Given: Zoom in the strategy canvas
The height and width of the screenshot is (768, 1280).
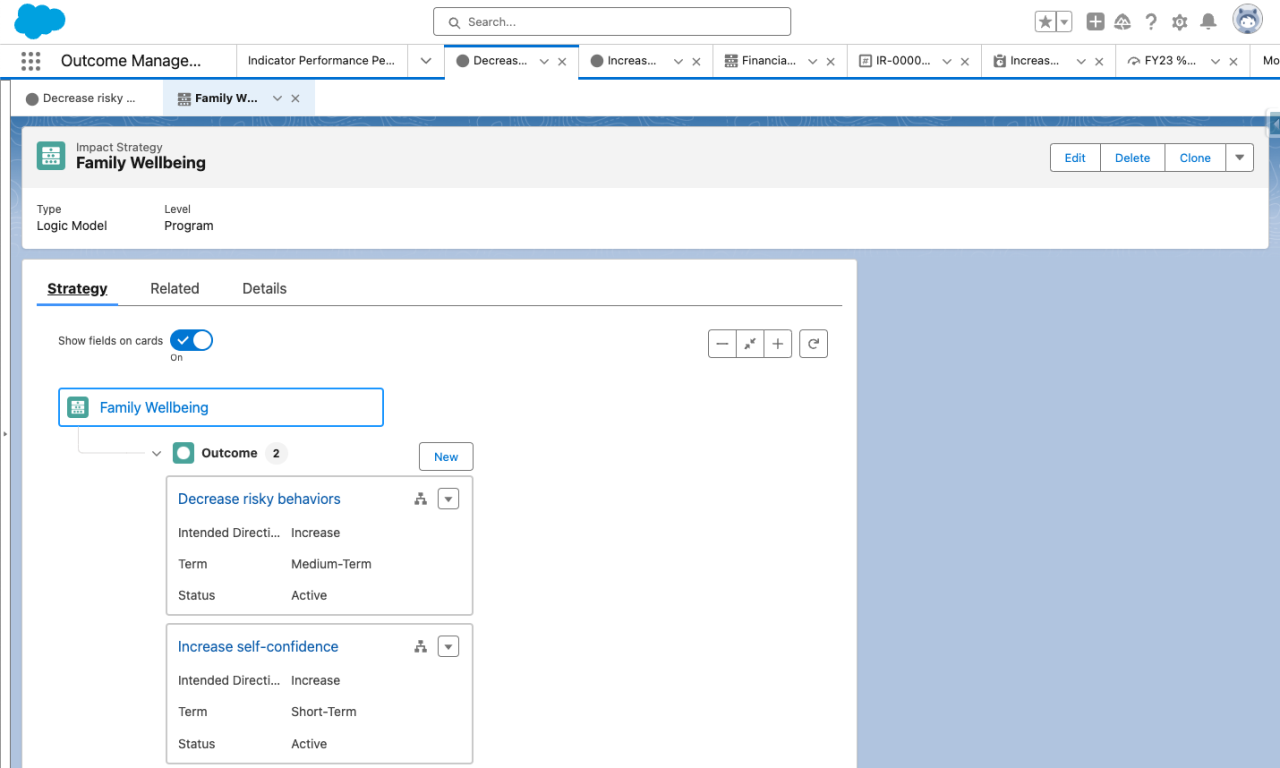Looking at the screenshot, I should point(778,344).
